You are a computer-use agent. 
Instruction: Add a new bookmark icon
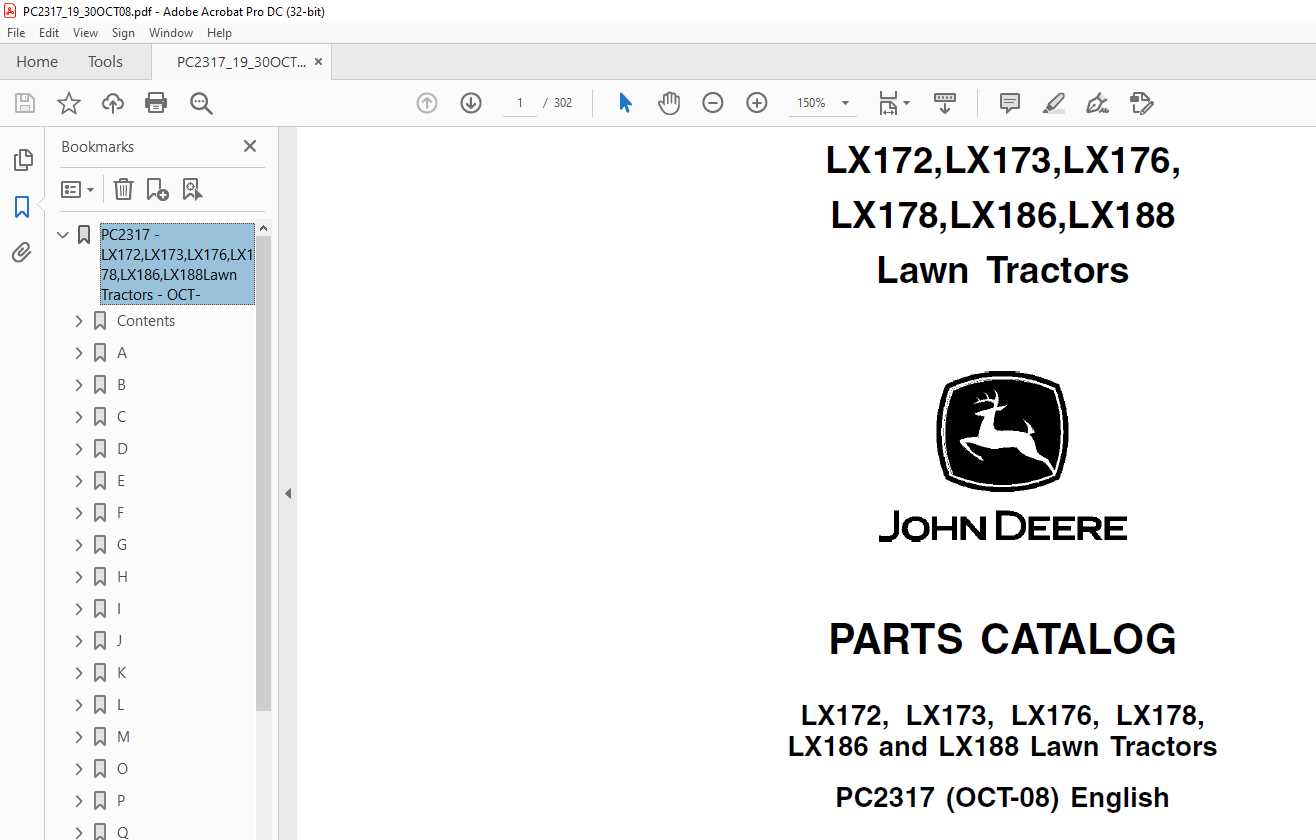click(157, 189)
